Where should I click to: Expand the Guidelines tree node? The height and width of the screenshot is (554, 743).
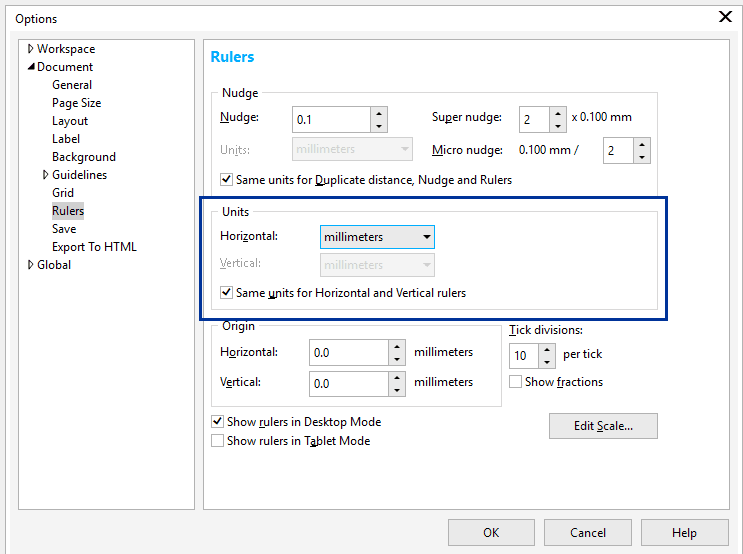point(45,175)
